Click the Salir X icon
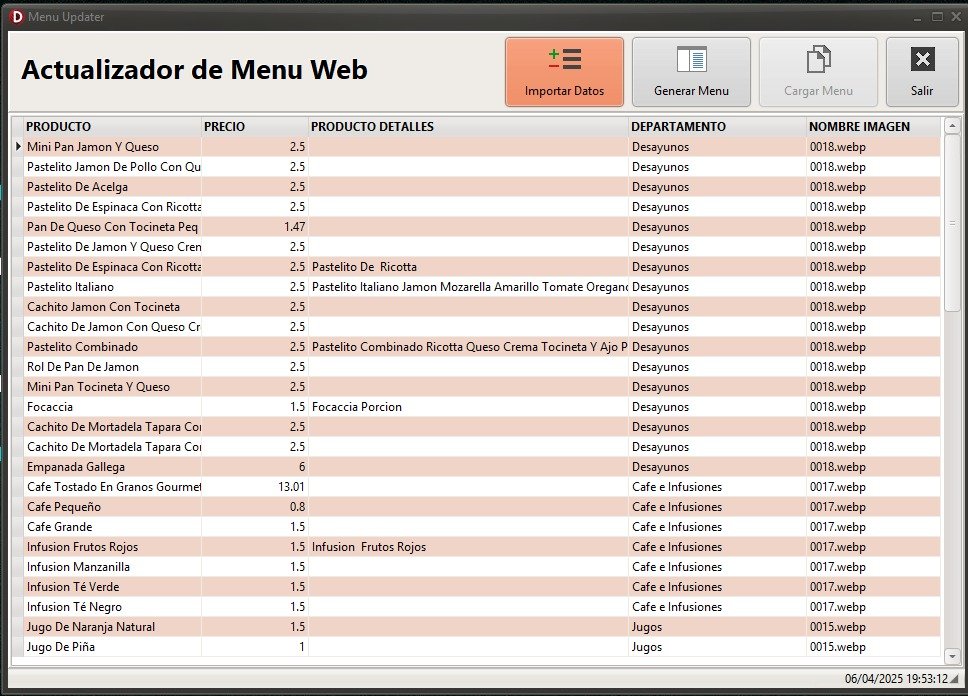 921,60
